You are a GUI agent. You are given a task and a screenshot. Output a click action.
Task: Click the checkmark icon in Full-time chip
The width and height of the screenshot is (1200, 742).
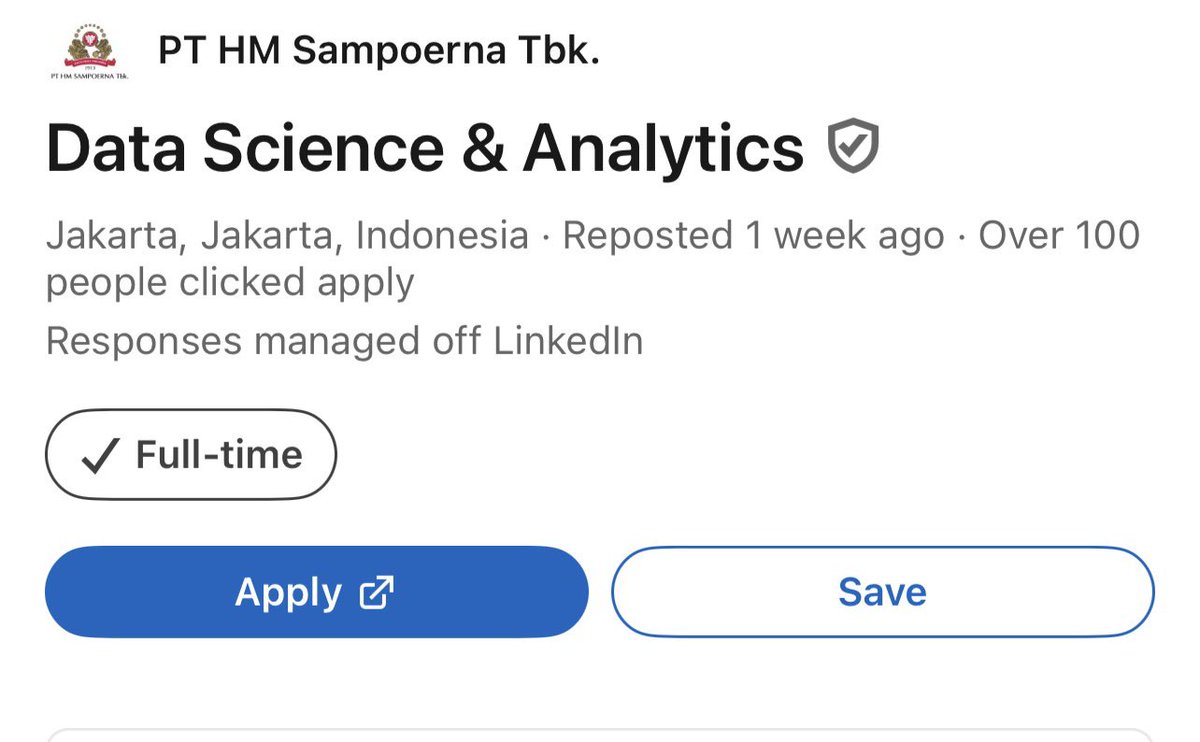tap(100, 456)
